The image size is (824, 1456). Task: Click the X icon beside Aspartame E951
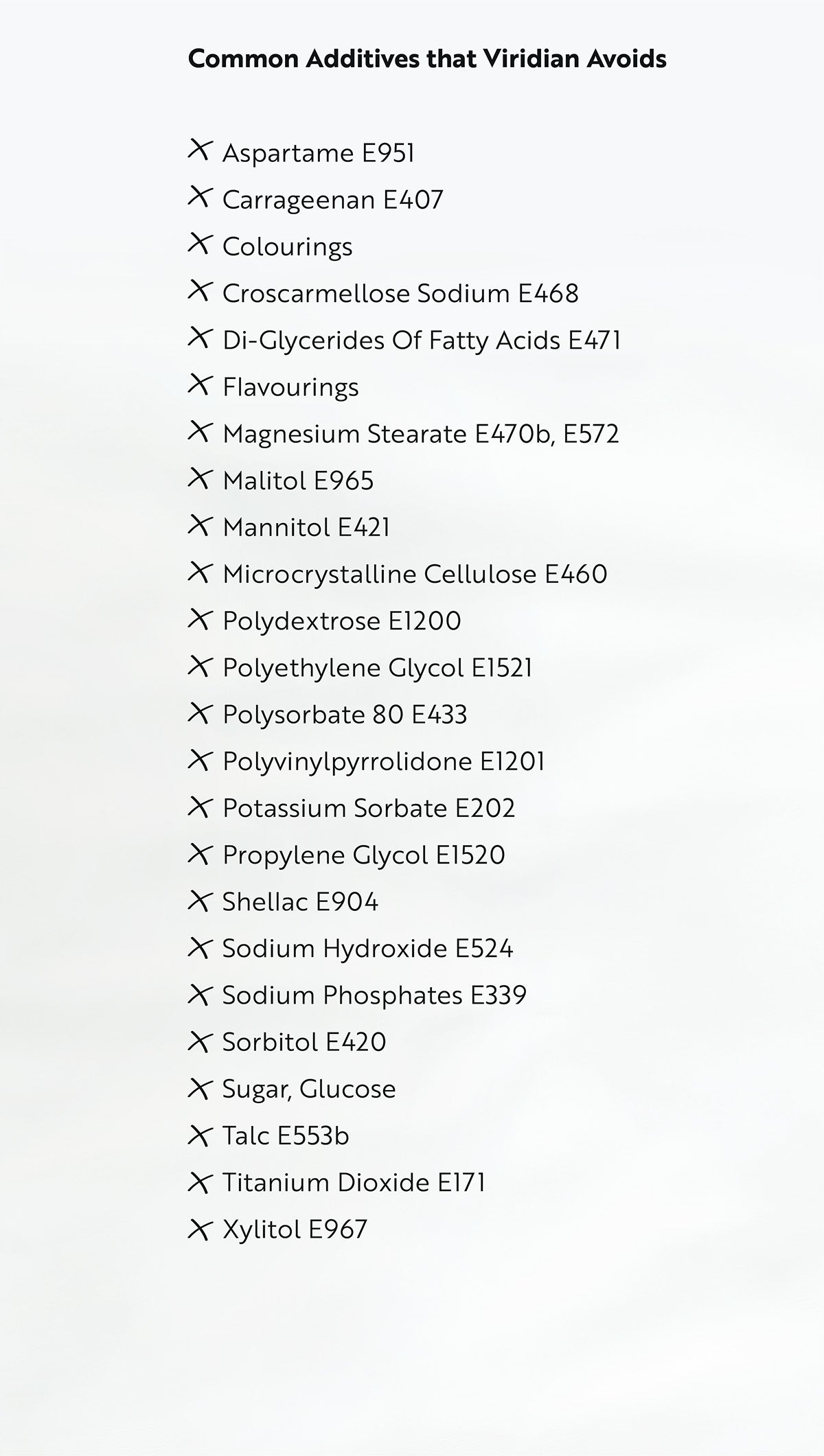tap(198, 150)
